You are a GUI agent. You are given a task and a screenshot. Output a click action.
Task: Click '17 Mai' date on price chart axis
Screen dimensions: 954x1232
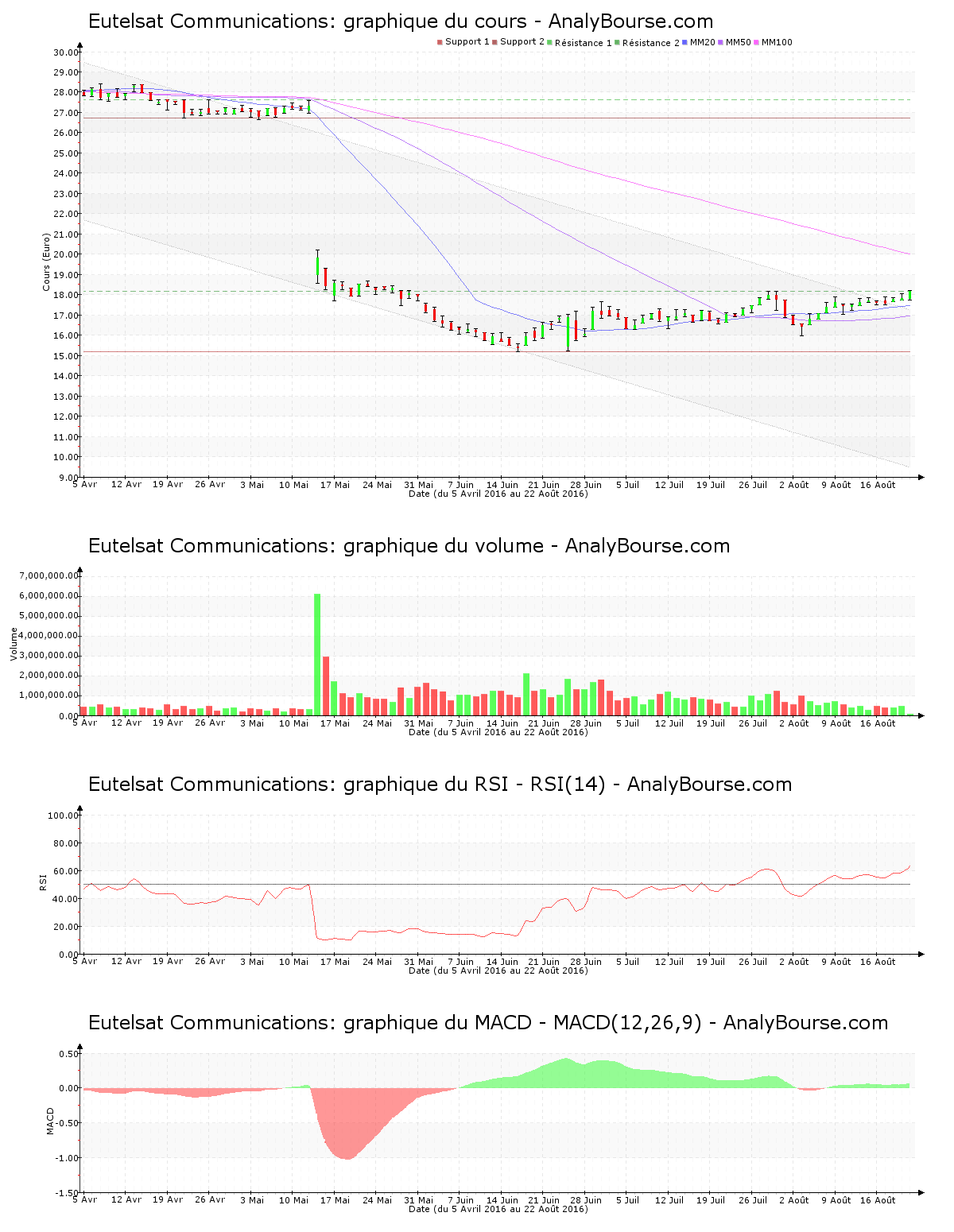(335, 485)
